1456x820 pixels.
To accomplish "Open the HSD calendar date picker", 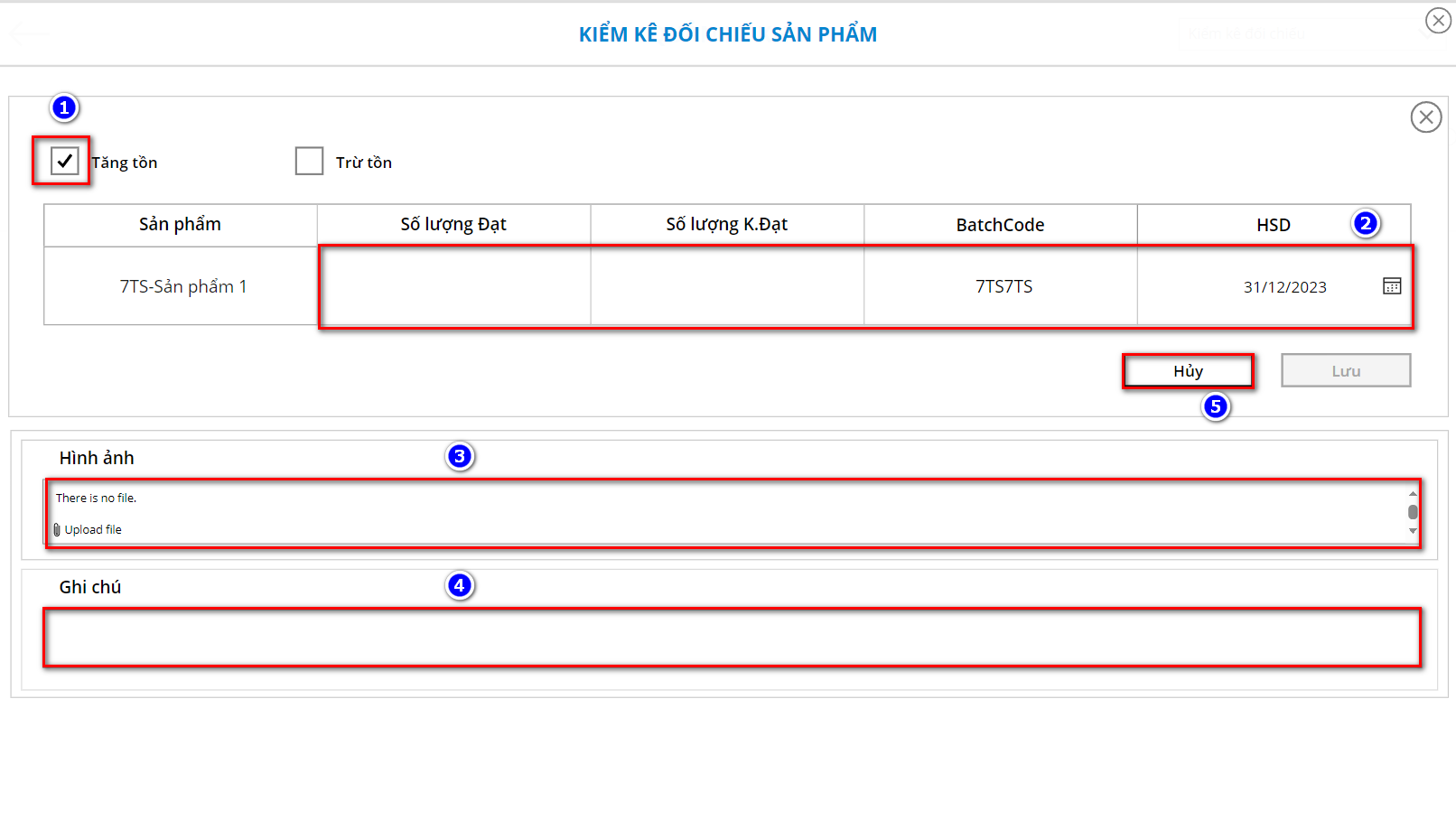I will click(1392, 286).
